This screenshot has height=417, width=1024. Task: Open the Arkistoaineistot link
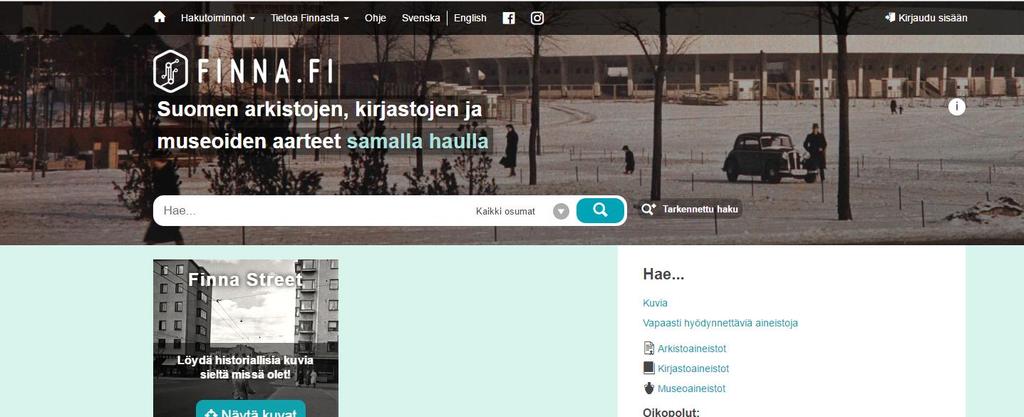pyautogui.click(x=692, y=349)
